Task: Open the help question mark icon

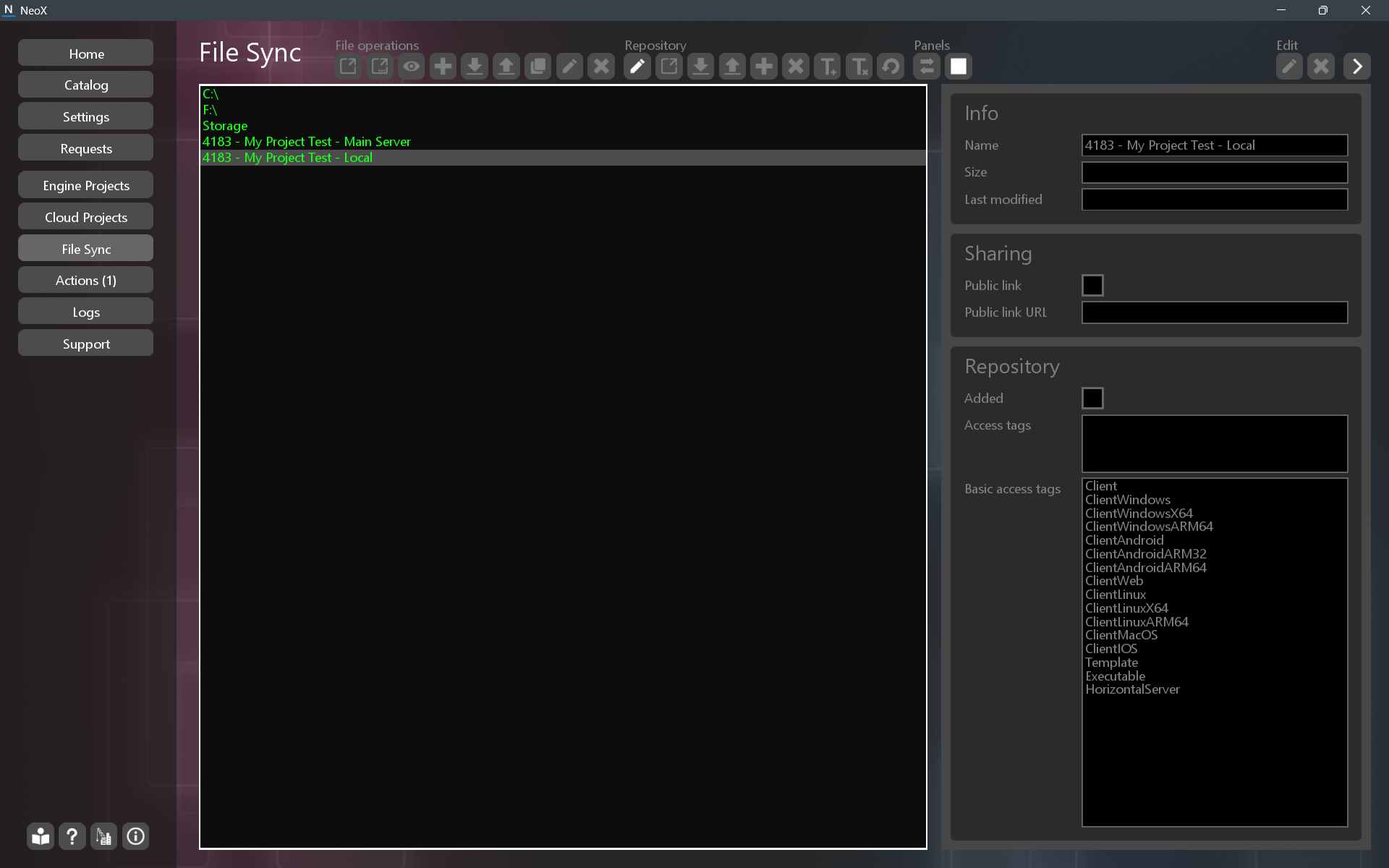Action: point(72,836)
